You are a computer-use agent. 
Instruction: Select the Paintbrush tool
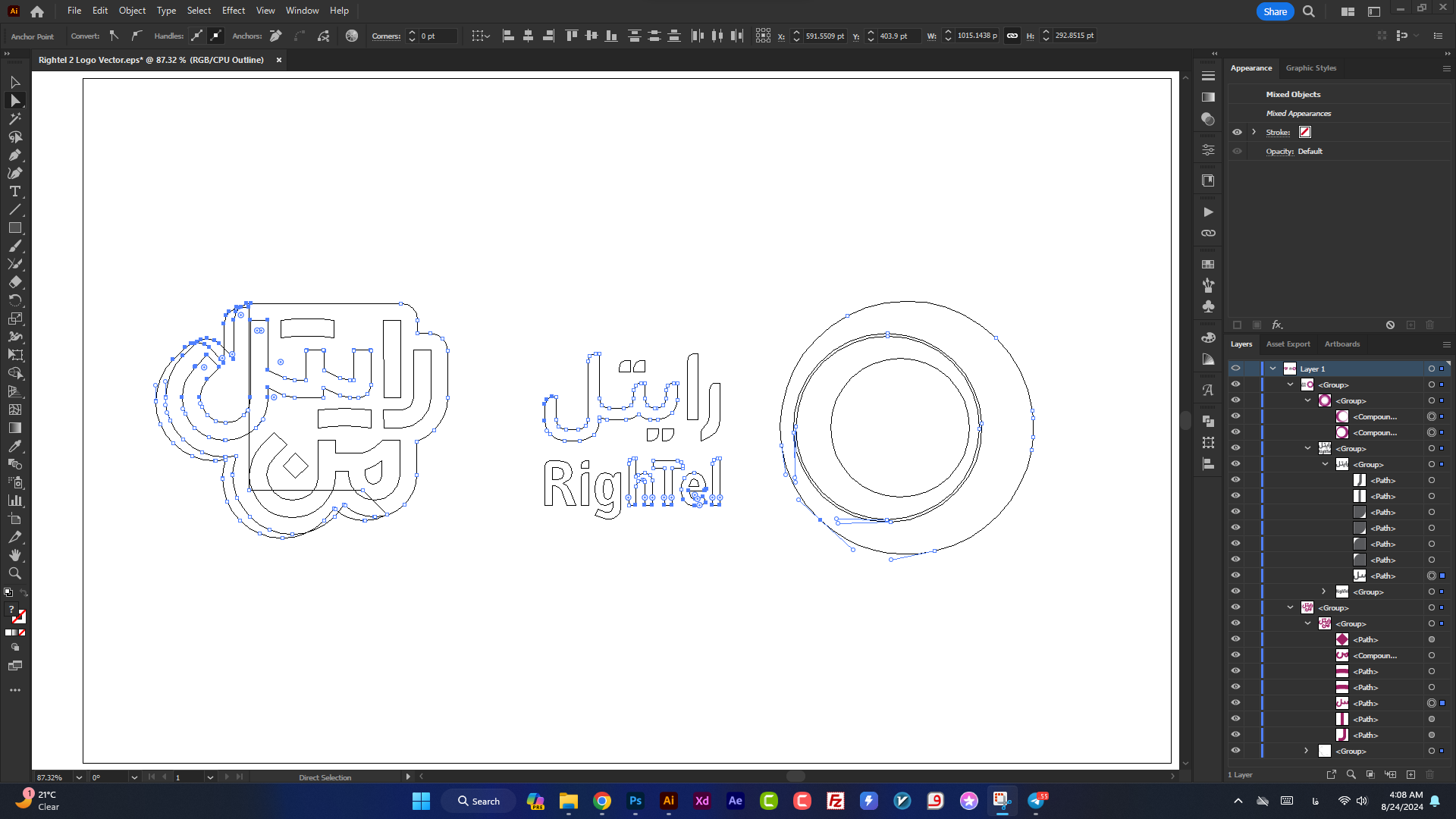click(x=15, y=246)
